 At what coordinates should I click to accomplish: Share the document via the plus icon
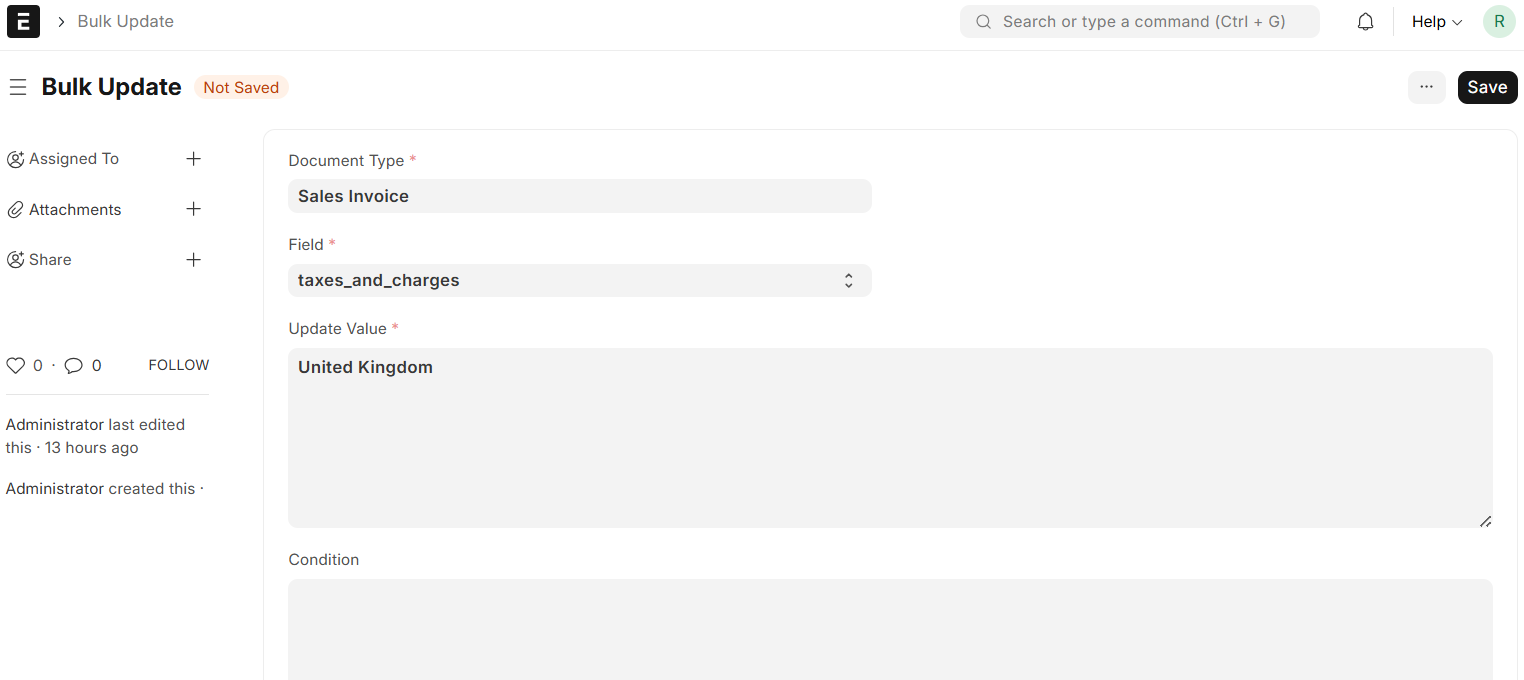tap(194, 260)
